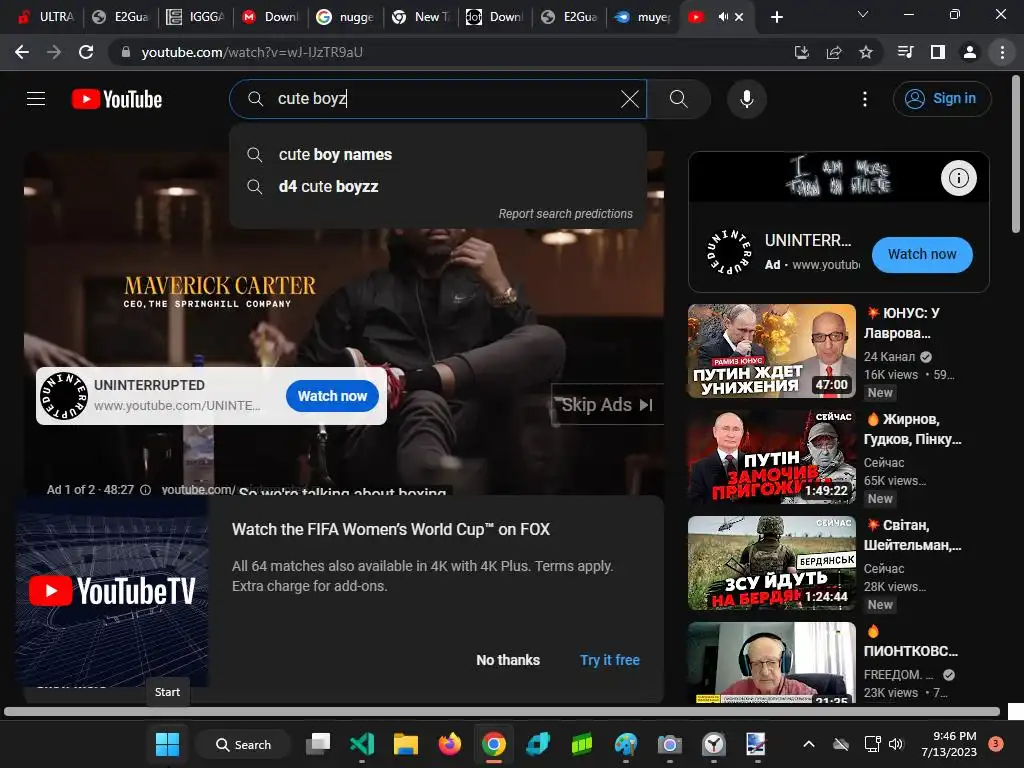Viewport: 1024px width, 768px height.
Task: Click the page vertical scrollbar
Action: [x=1016, y=155]
